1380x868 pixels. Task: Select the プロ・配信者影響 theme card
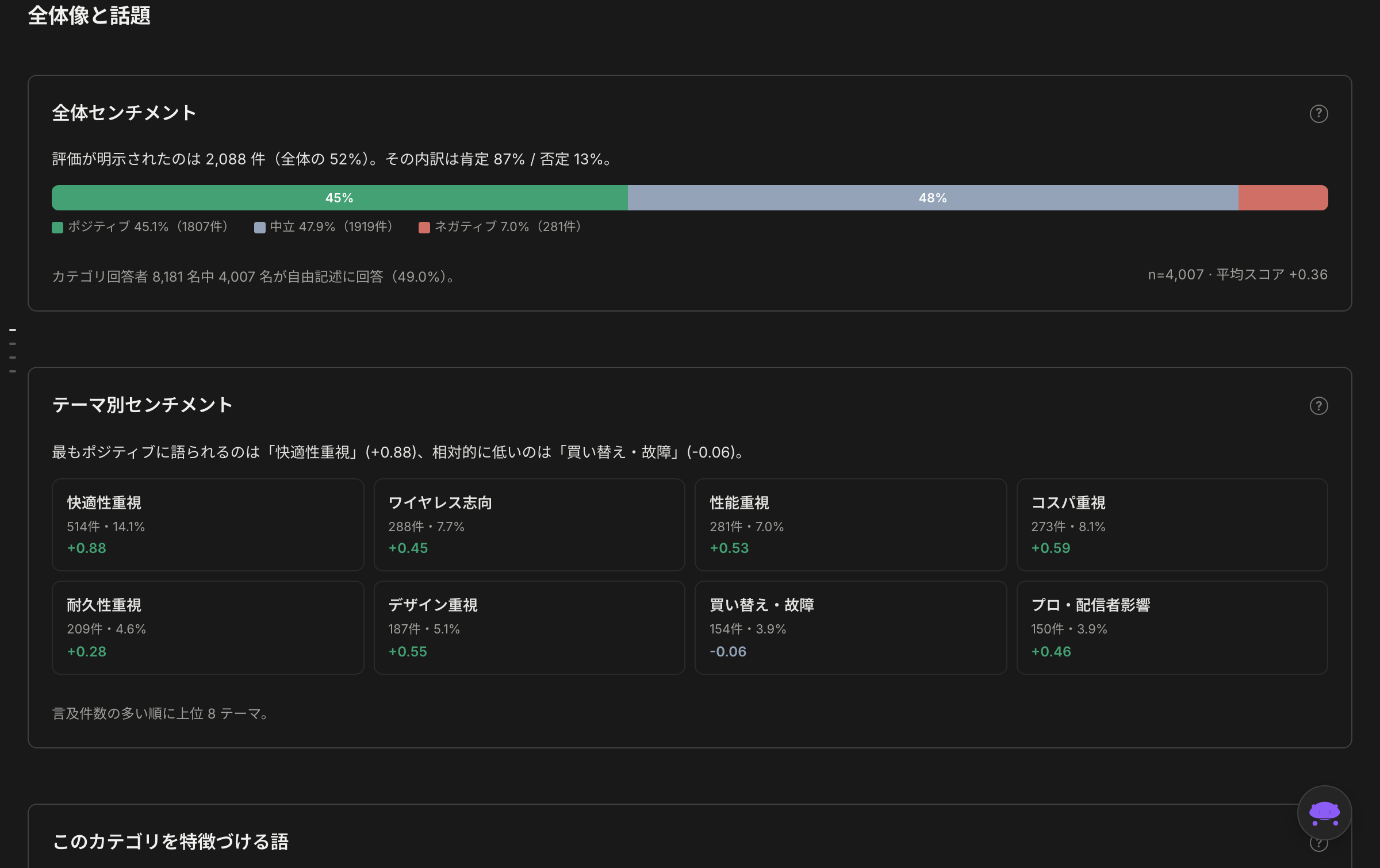click(x=1172, y=628)
